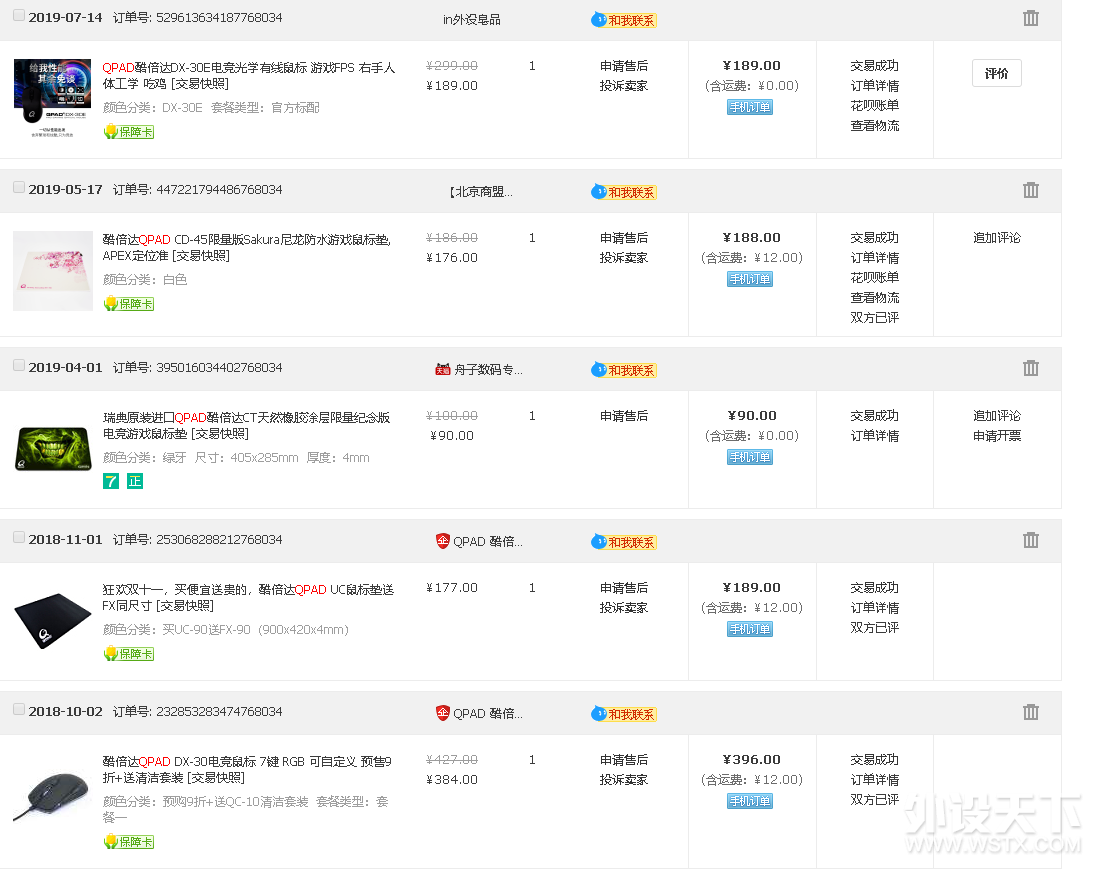Open the CD-45限量版Sakura mouse pad title
Image resolution: width=1100 pixels, height=872 pixels.
coord(247,248)
